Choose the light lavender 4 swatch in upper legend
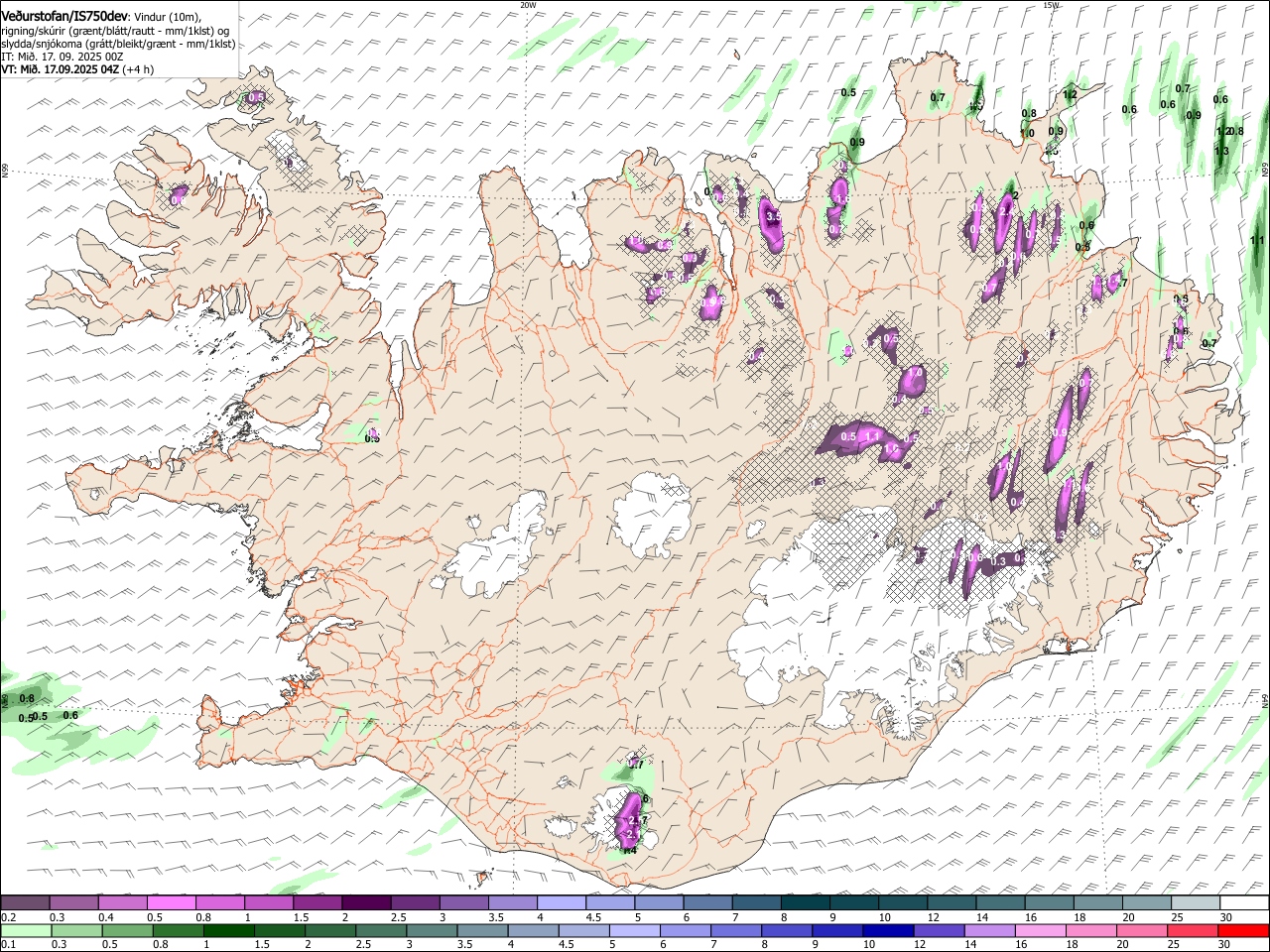Viewport: 1270px width, 952px height. pyautogui.click(x=561, y=903)
